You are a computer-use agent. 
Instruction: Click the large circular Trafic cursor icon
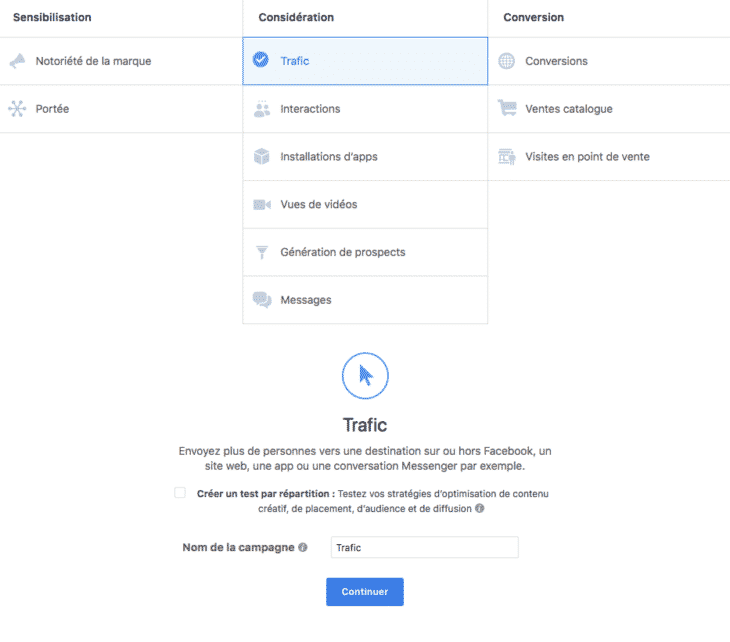[x=365, y=376]
